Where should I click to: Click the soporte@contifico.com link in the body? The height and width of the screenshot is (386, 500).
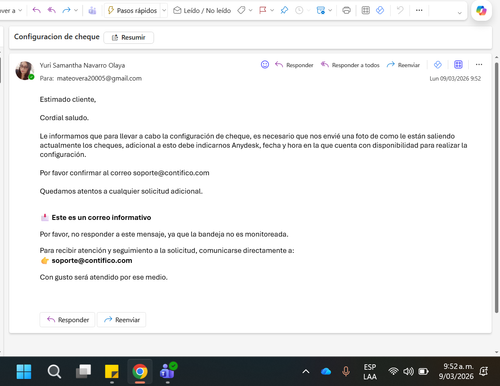coord(171,173)
